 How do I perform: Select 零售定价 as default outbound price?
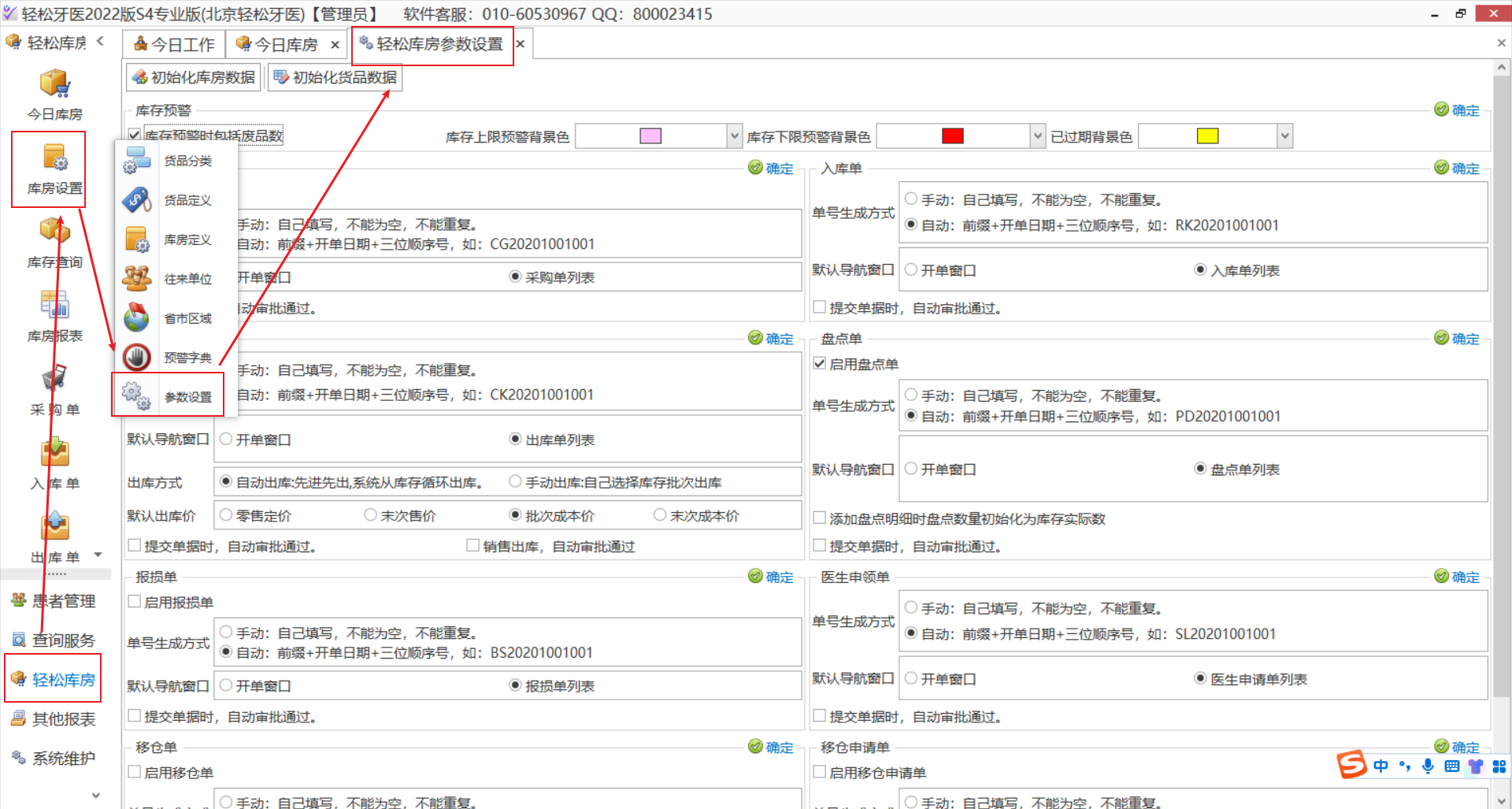tap(226, 515)
